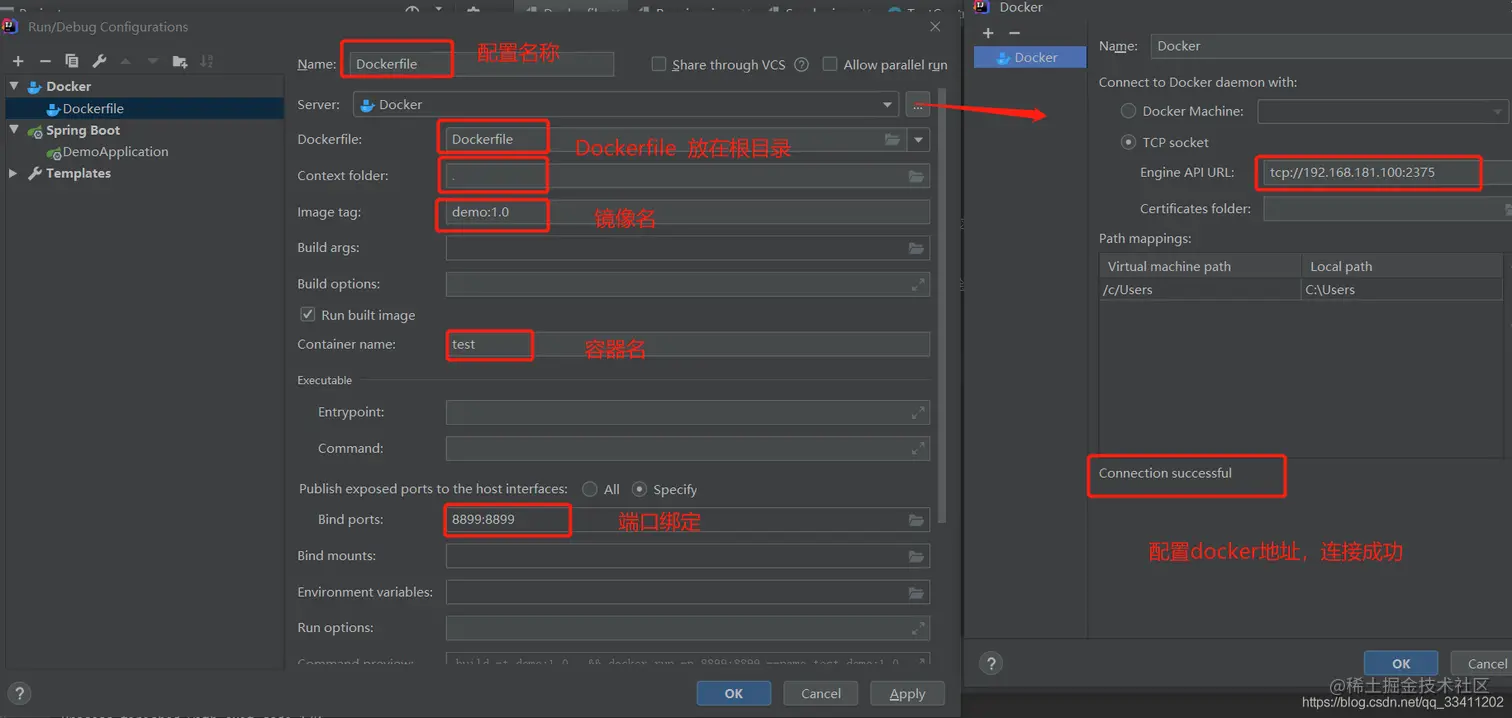The height and width of the screenshot is (718, 1512).
Task: Expand the Command field
Action: tap(917, 448)
